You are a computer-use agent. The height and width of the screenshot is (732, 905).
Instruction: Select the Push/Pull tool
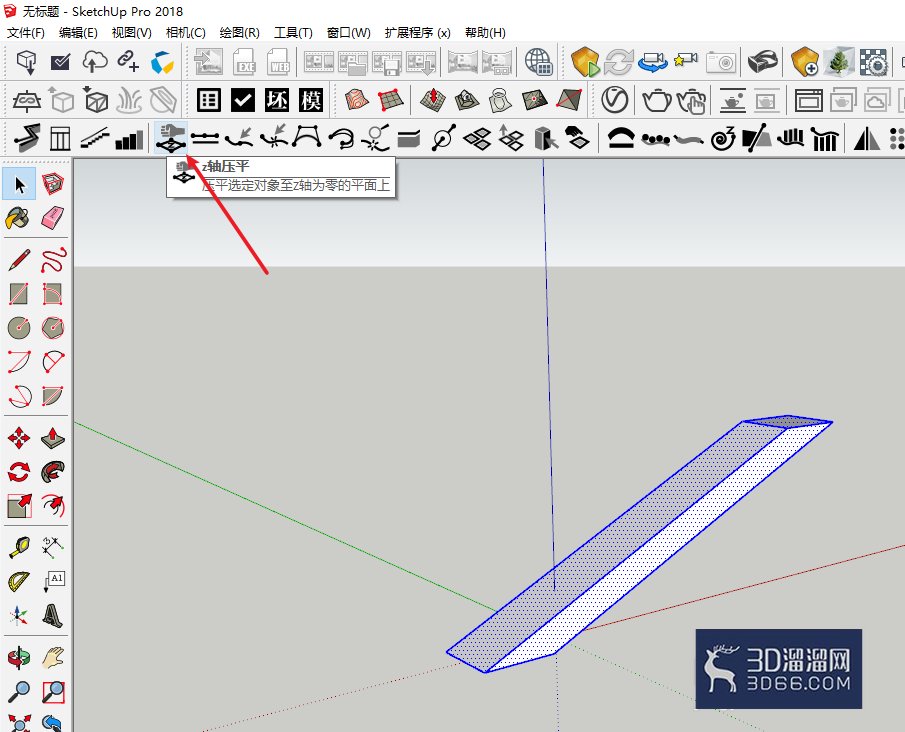pos(53,438)
